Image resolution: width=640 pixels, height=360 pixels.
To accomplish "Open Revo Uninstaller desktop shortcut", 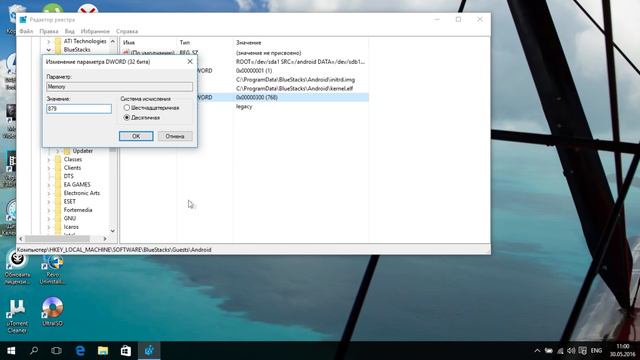I will (53, 270).
